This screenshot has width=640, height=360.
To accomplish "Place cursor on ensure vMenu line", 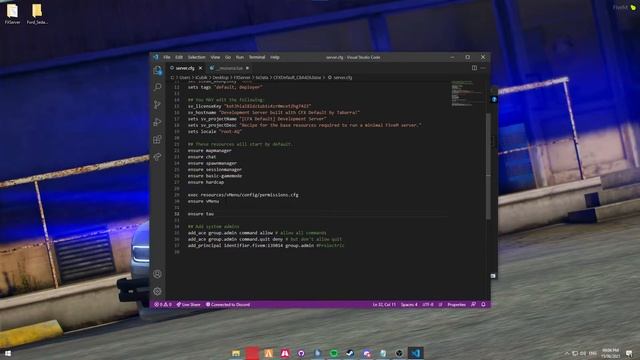I will click(x=203, y=201).
